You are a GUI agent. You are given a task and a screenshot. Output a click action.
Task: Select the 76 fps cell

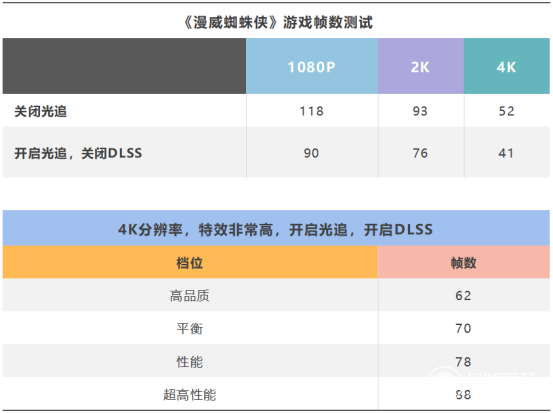point(420,153)
